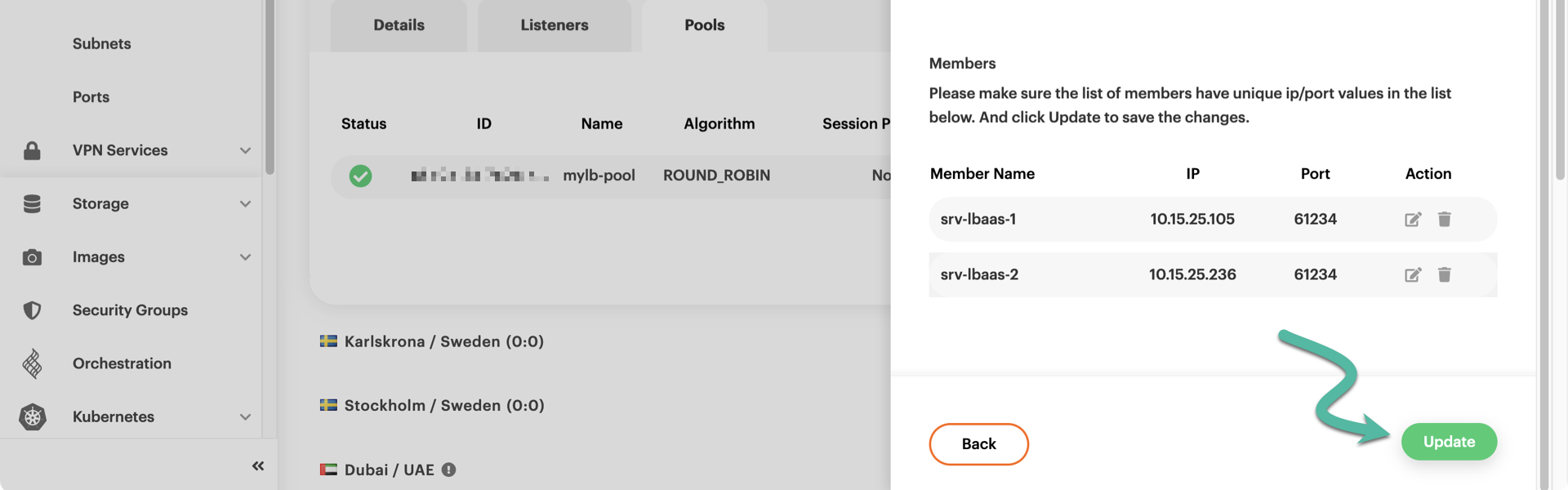Expand the Storage menu

(x=245, y=203)
